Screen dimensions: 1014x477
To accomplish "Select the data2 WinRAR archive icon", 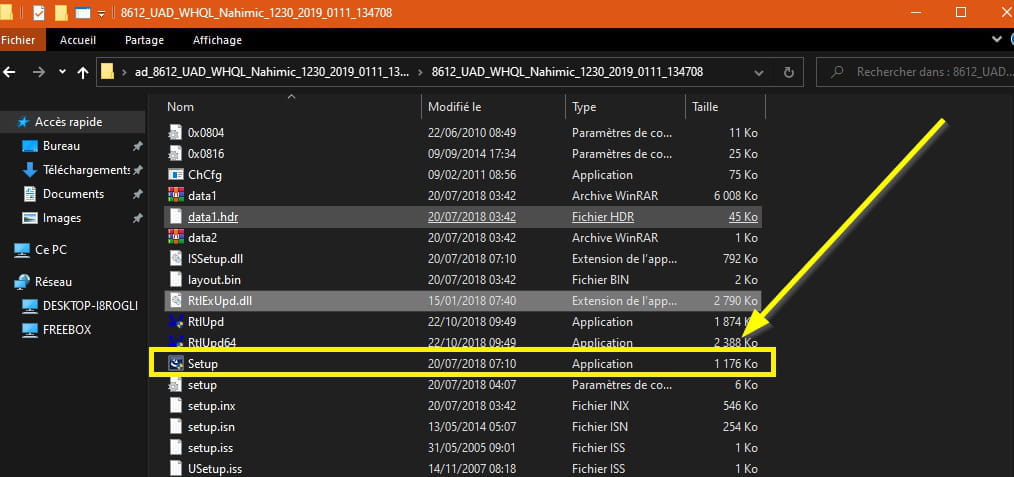I will tap(175, 237).
